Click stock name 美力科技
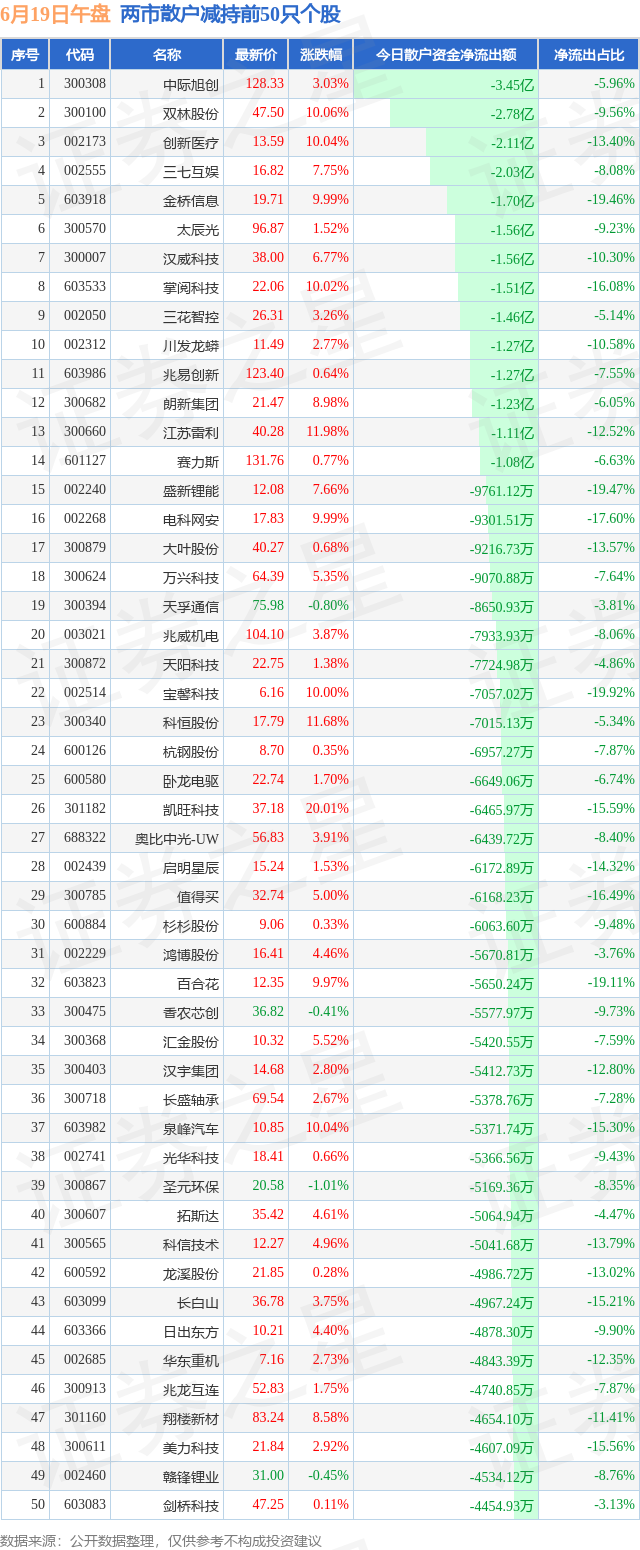 (191, 1447)
